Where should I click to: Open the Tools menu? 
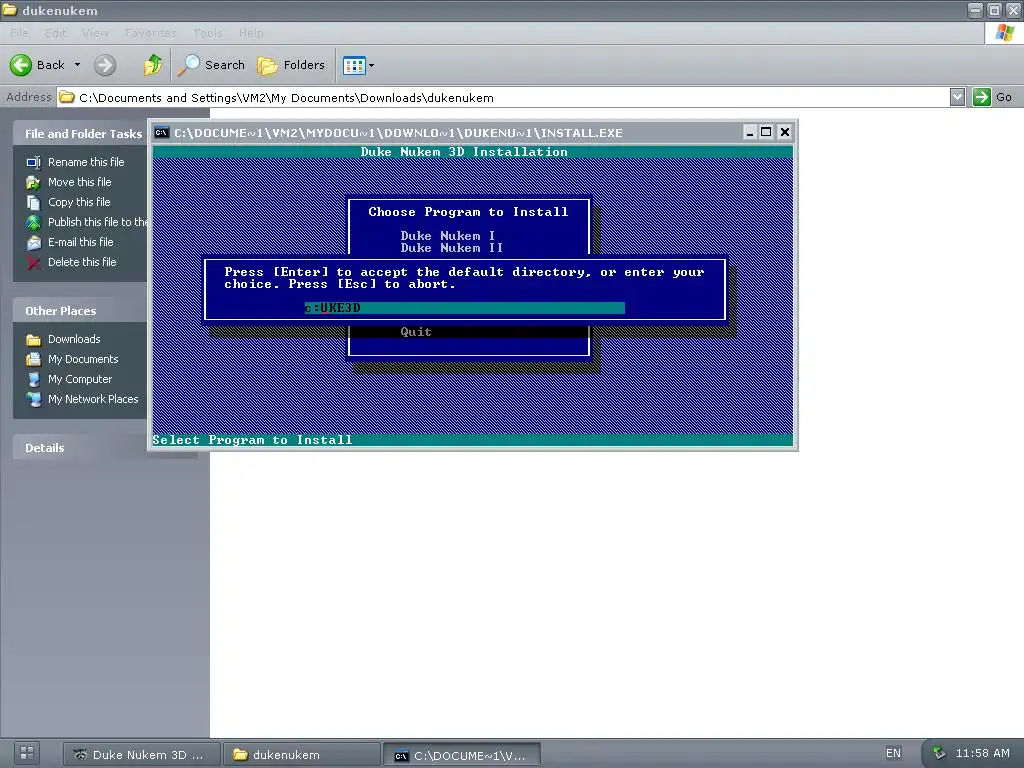pos(208,33)
